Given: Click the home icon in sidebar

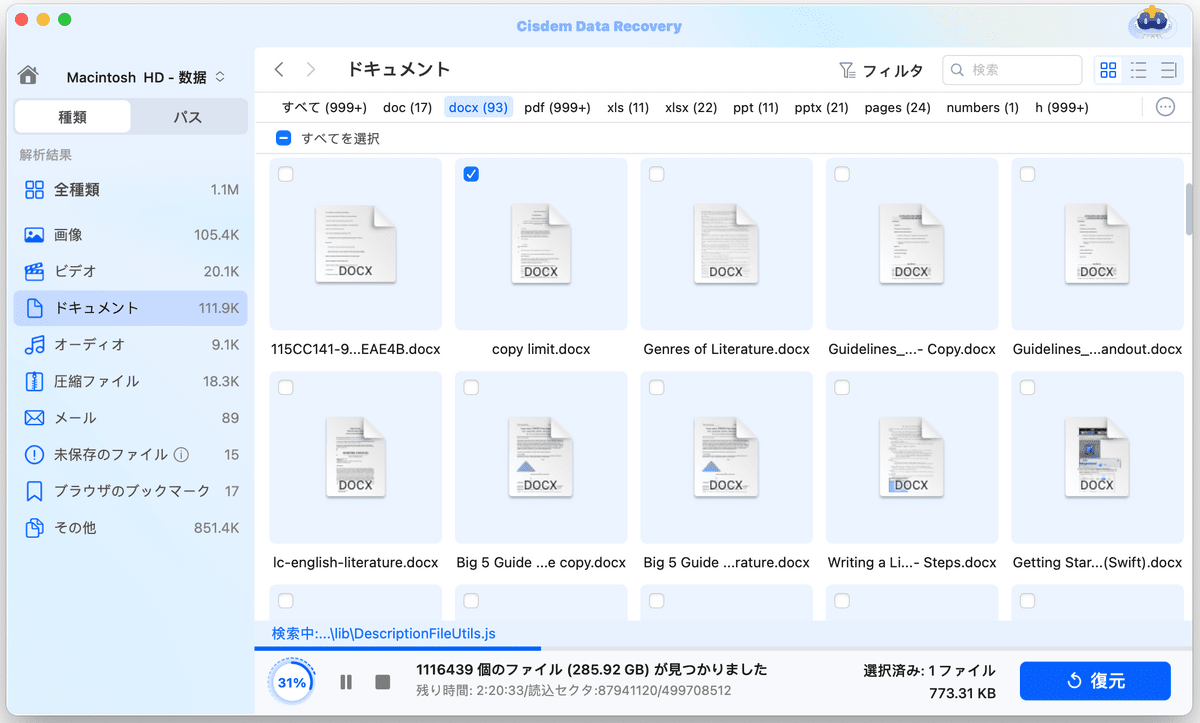Looking at the screenshot, I should point(29,76).
